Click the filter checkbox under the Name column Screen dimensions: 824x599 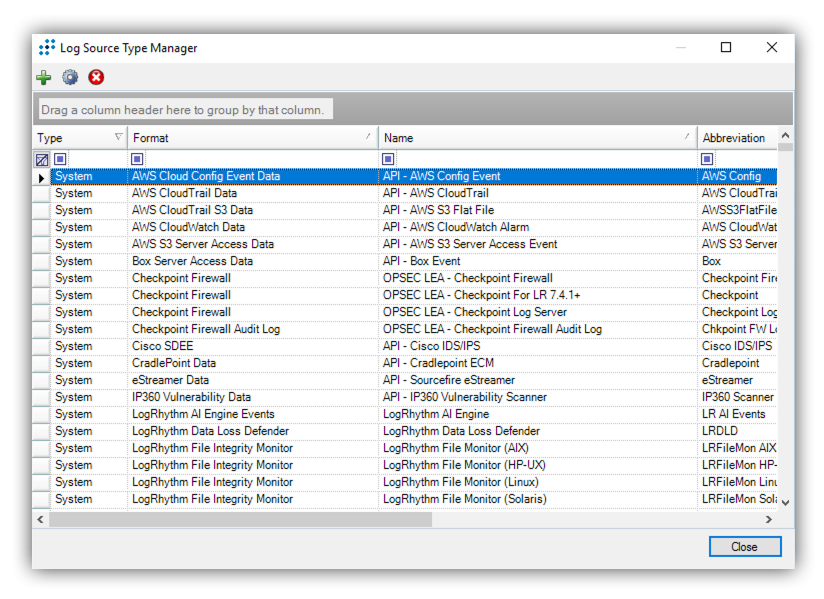coord(387,158)
